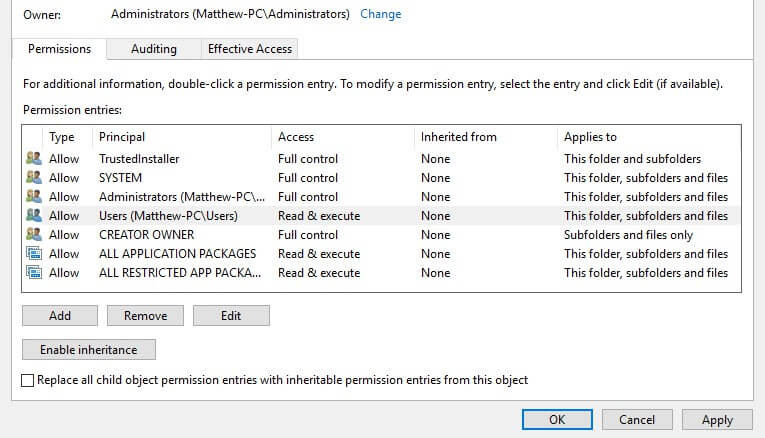Click the SYSTEM entry user icon
The height and width of the screenshot is (438, 765).
point(34,177)
